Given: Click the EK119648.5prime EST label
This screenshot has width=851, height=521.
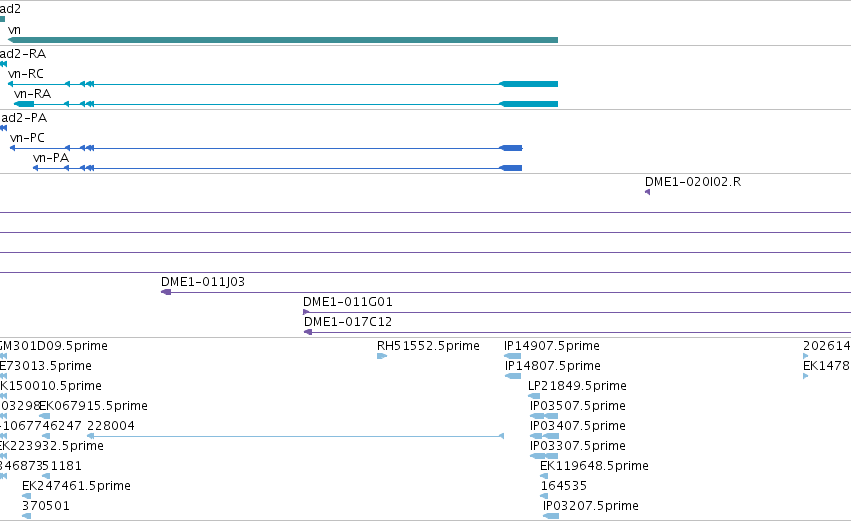Looking at the screenshot, I should coord(594,466).
